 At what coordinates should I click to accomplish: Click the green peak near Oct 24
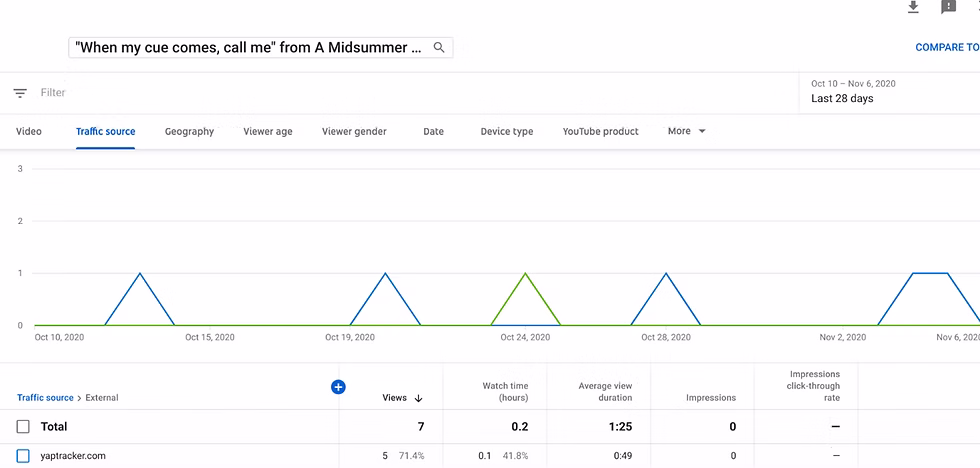pos(525,274)
